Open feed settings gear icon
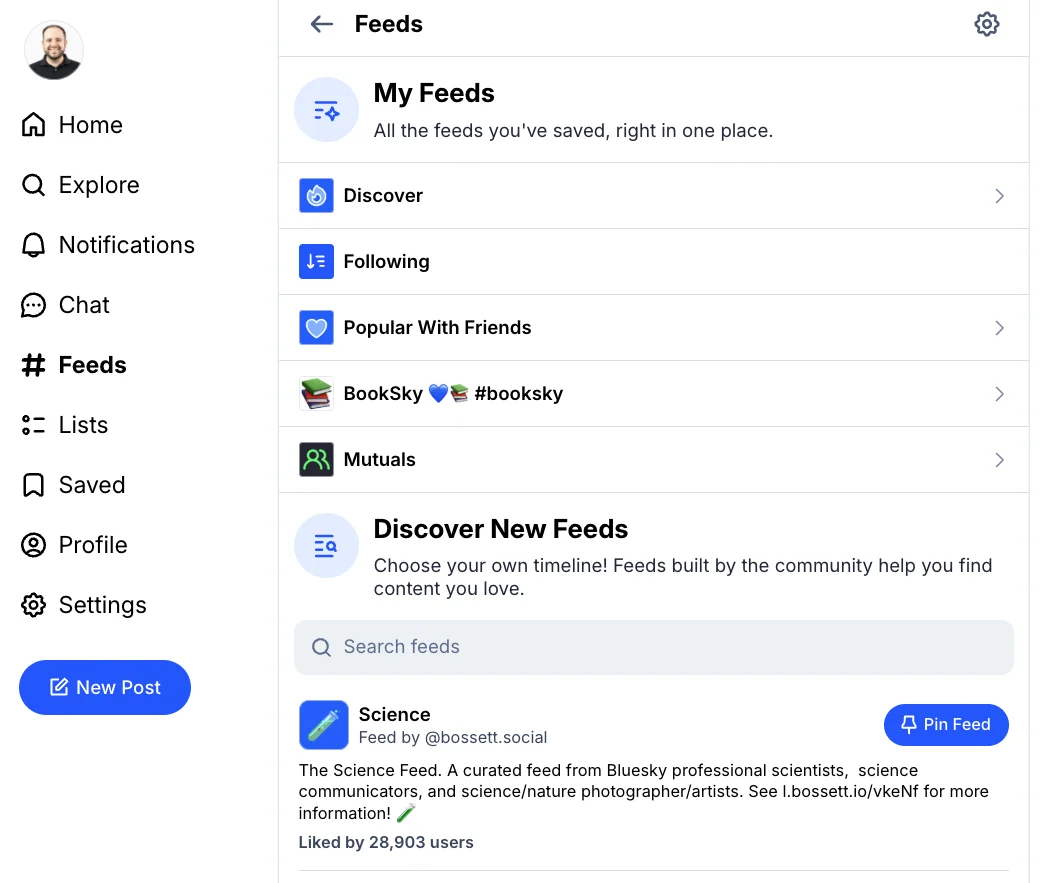This screenshot has height=883, width=1050. [986, 24]
